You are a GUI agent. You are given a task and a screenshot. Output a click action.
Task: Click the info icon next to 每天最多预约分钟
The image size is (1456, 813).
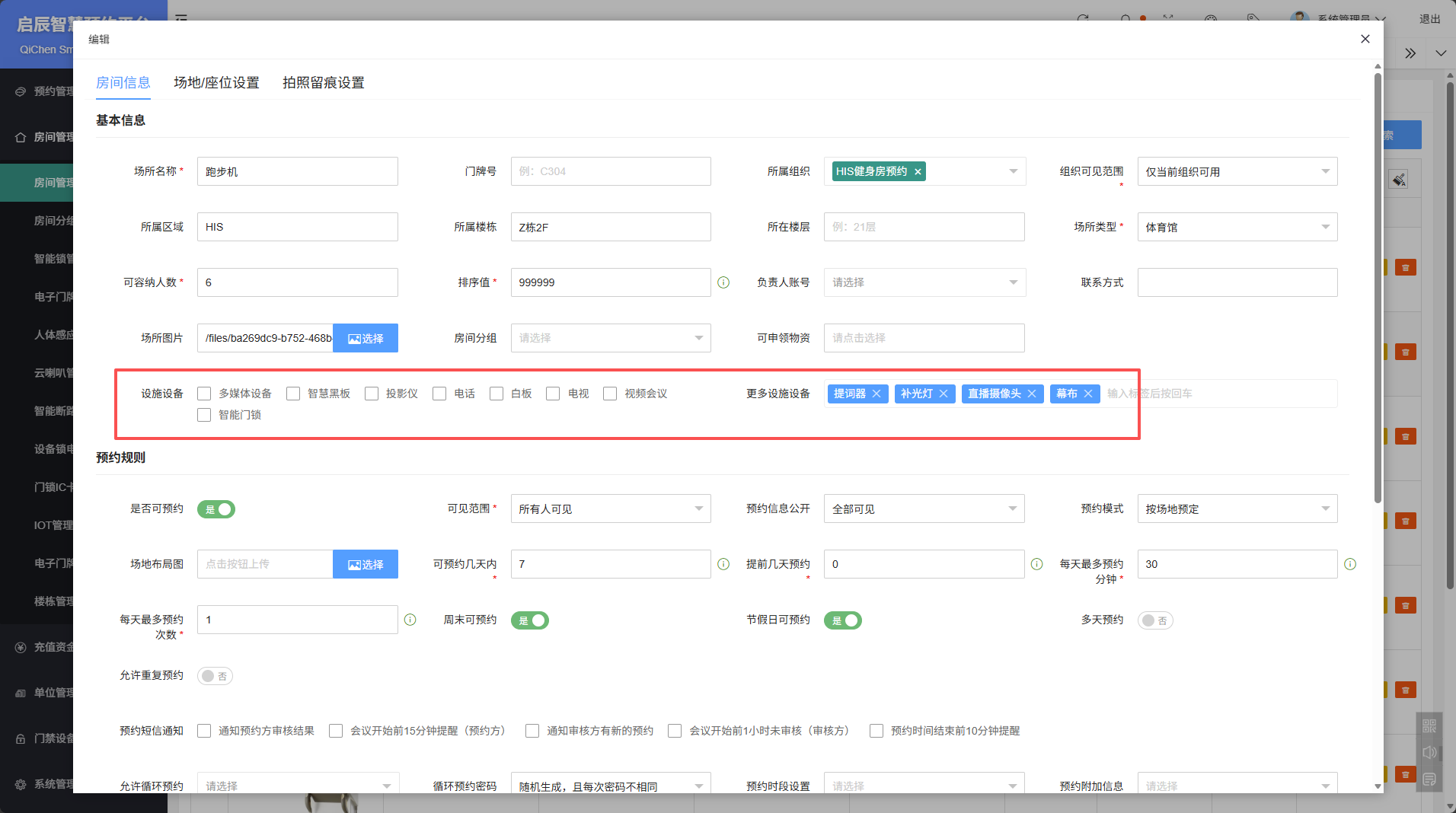coord(1350,564)
